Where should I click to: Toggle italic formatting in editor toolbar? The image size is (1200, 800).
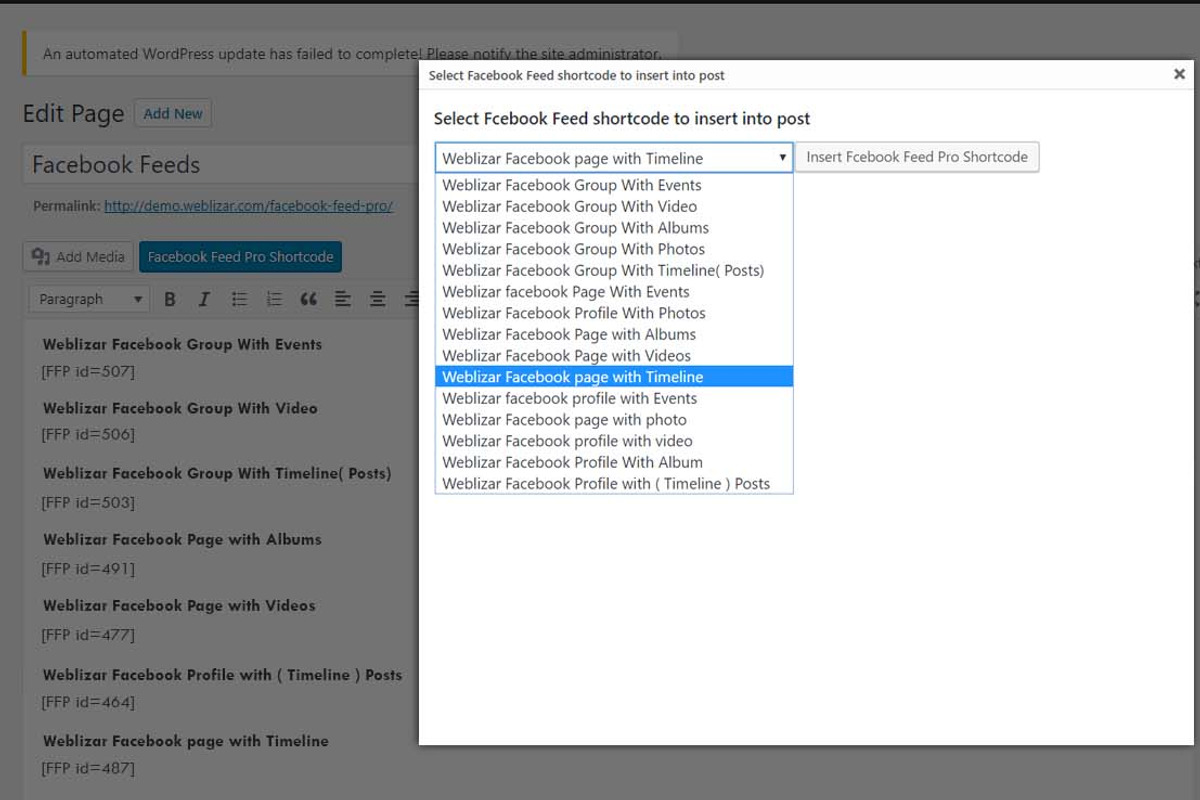point(204,299)
